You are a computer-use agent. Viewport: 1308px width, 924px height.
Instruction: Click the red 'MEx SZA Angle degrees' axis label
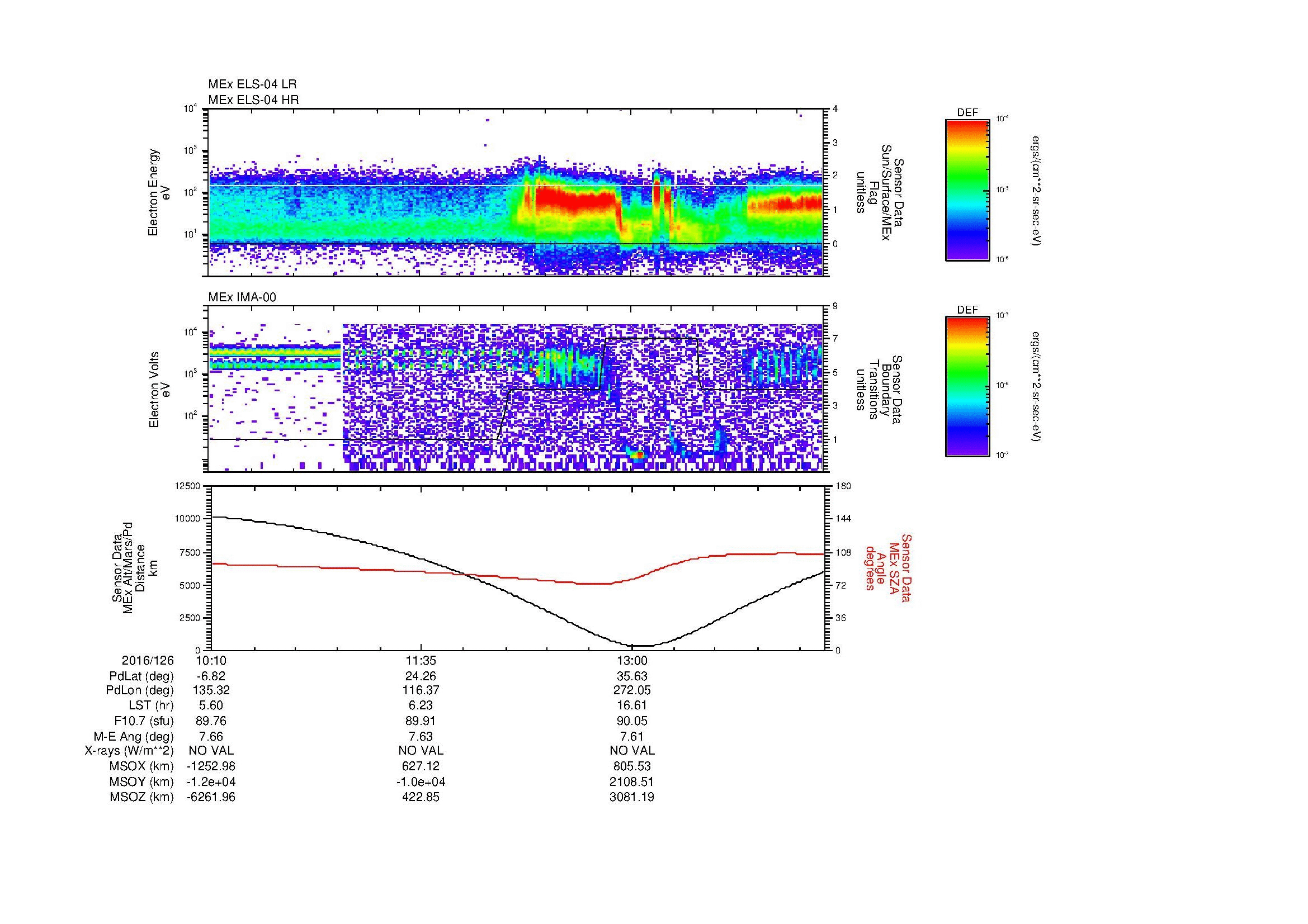[887, 567]
